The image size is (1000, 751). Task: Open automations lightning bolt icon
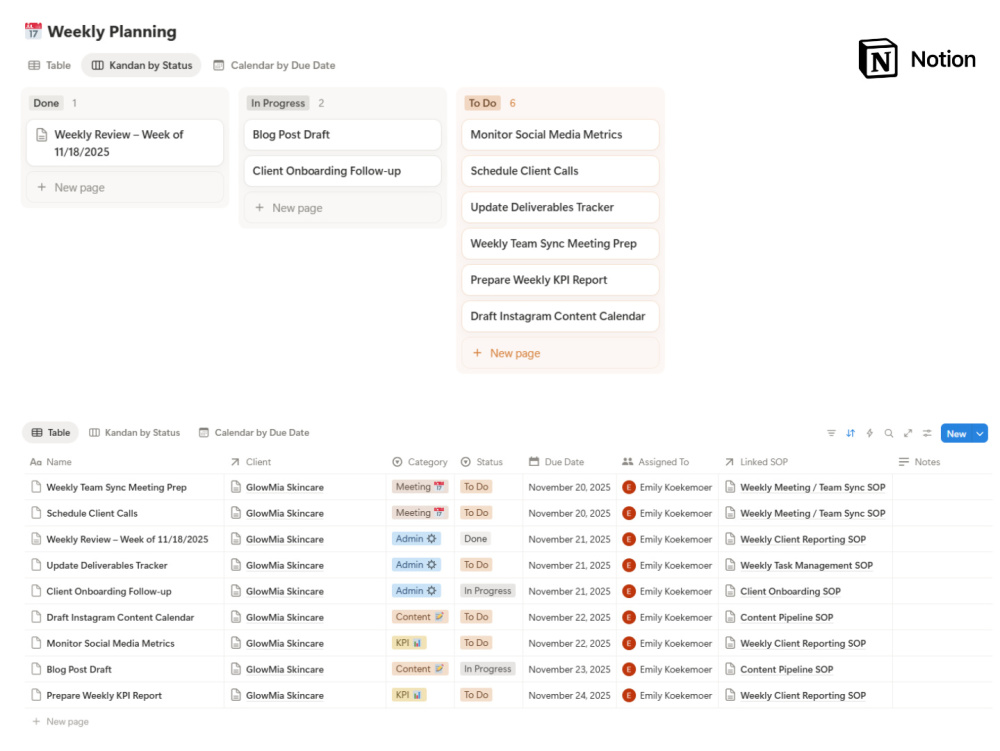tap(869, 434)
